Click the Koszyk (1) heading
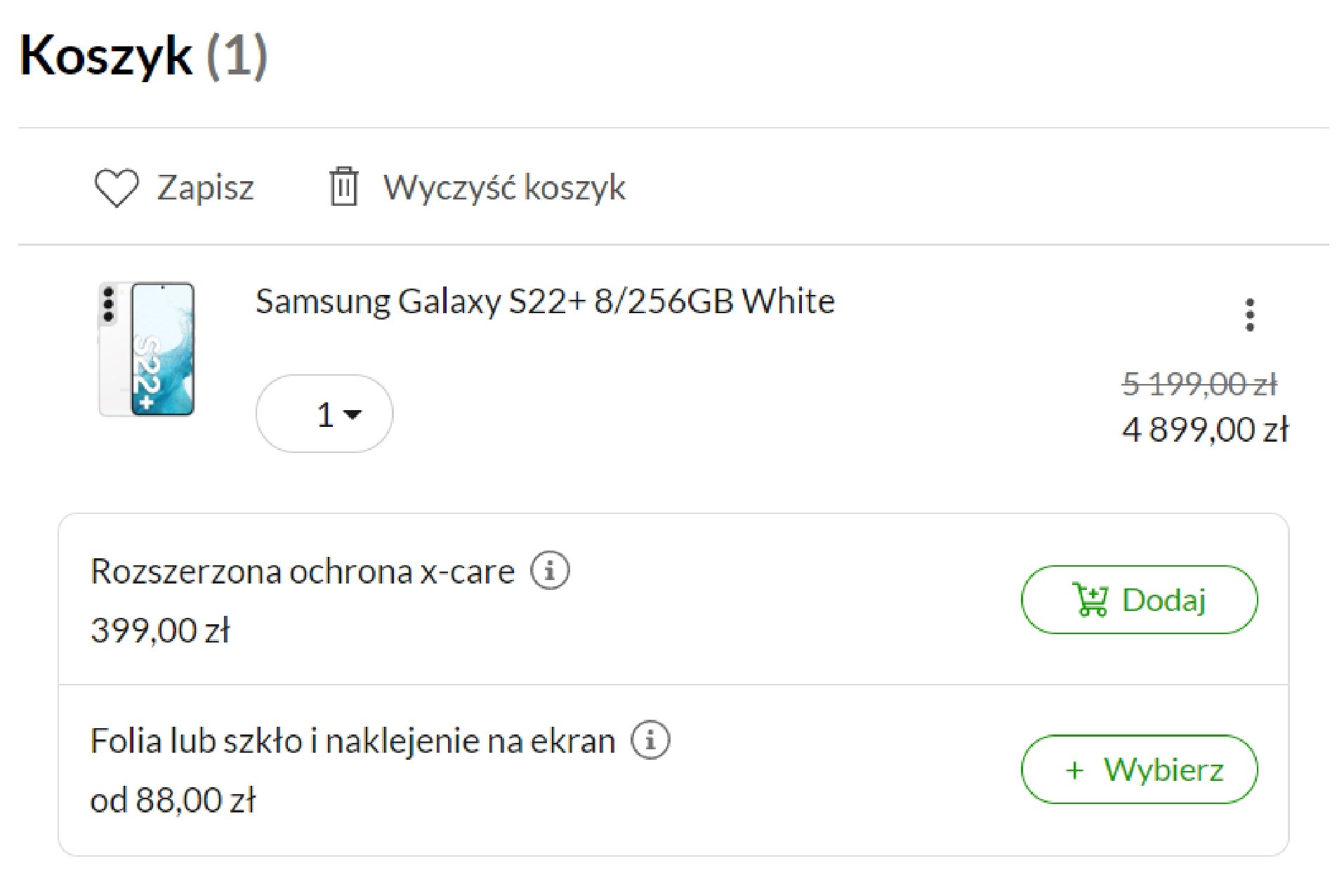Screen dimensions: 1344x896 143,55
